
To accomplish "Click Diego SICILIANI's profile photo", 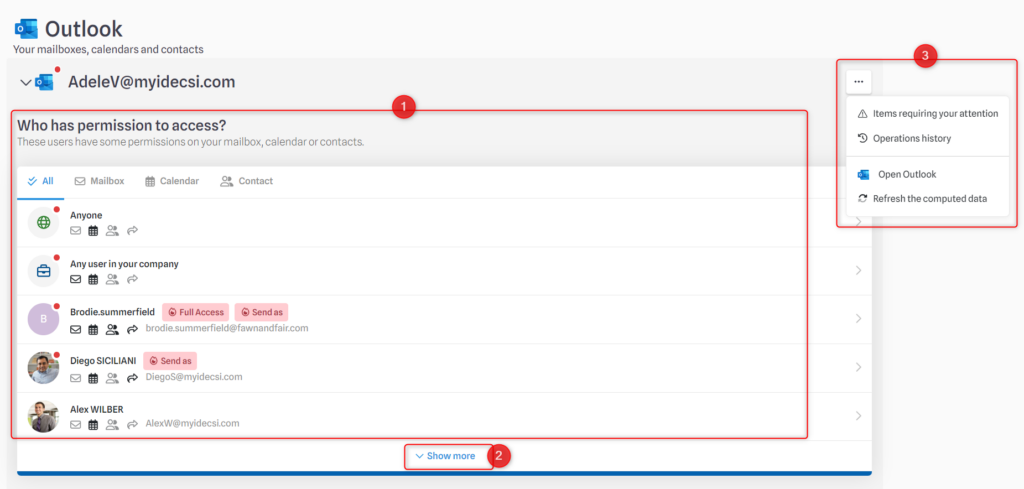I will (44, 368).
